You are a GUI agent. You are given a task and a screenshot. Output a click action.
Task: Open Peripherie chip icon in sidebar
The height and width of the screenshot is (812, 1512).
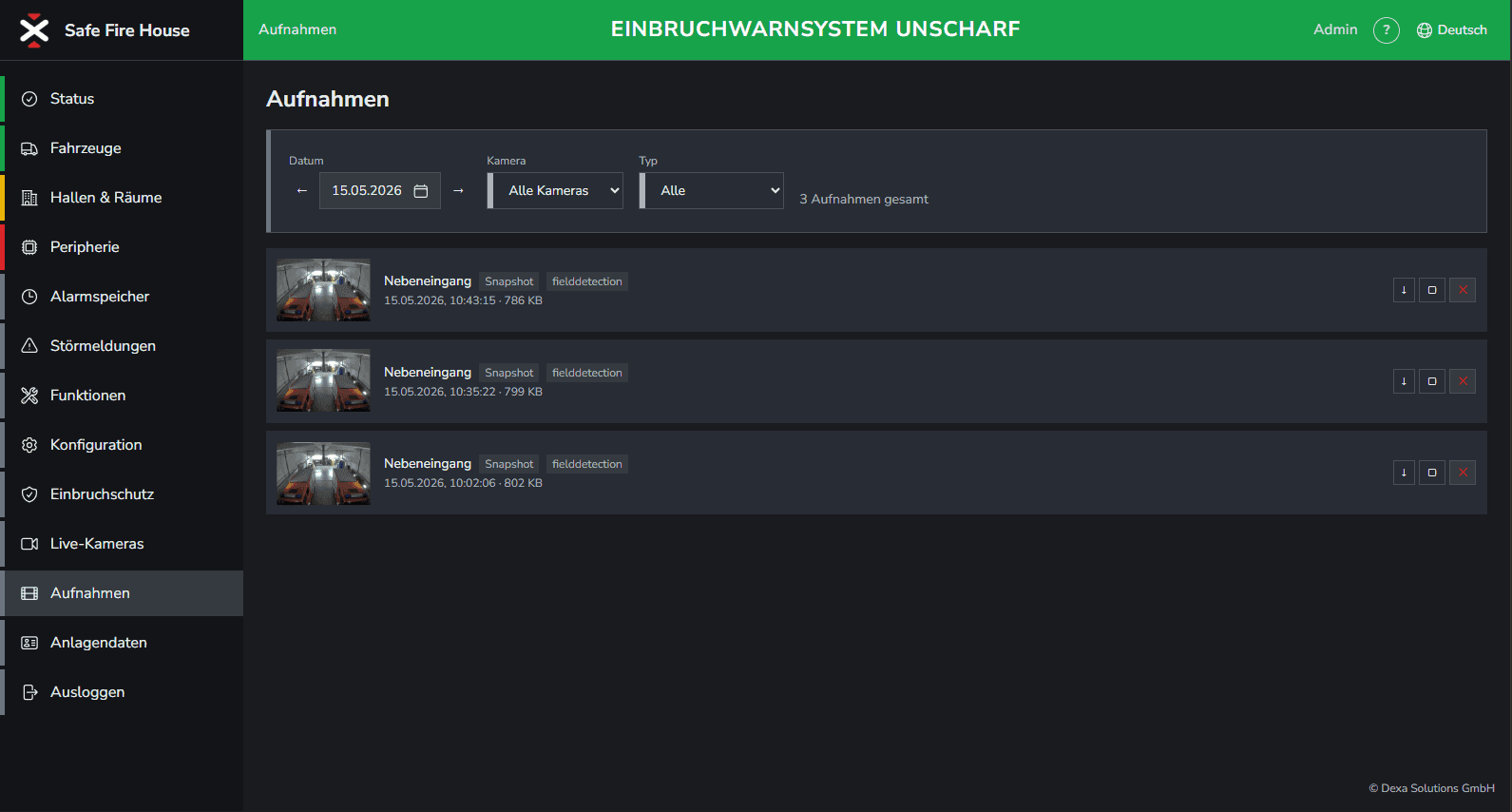click(x=29, y=247)
